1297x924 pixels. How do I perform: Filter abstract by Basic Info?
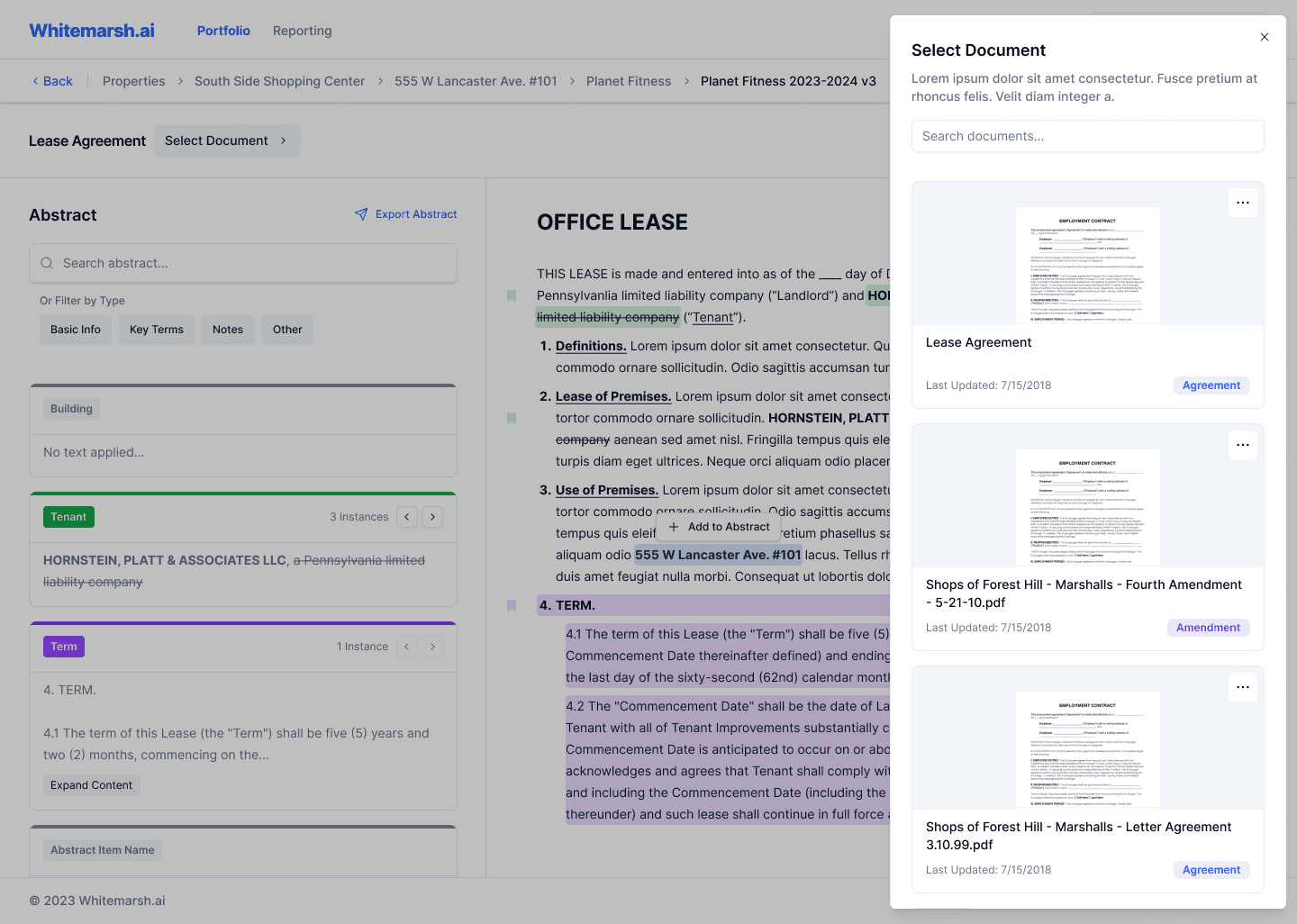(76, 330)
